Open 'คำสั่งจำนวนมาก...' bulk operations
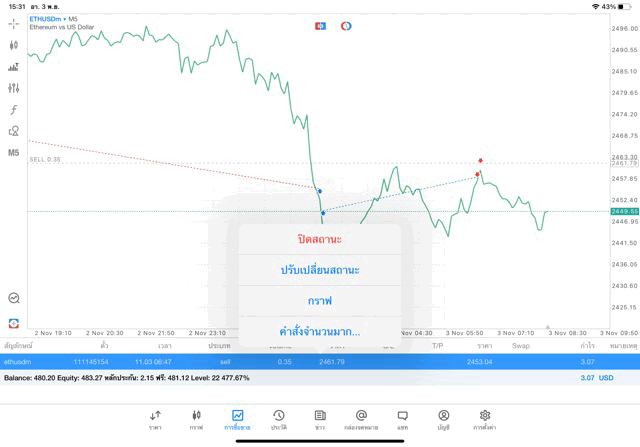Image resolution: width=640 pixels, height=447 pixels. click(x=320, y=331)
